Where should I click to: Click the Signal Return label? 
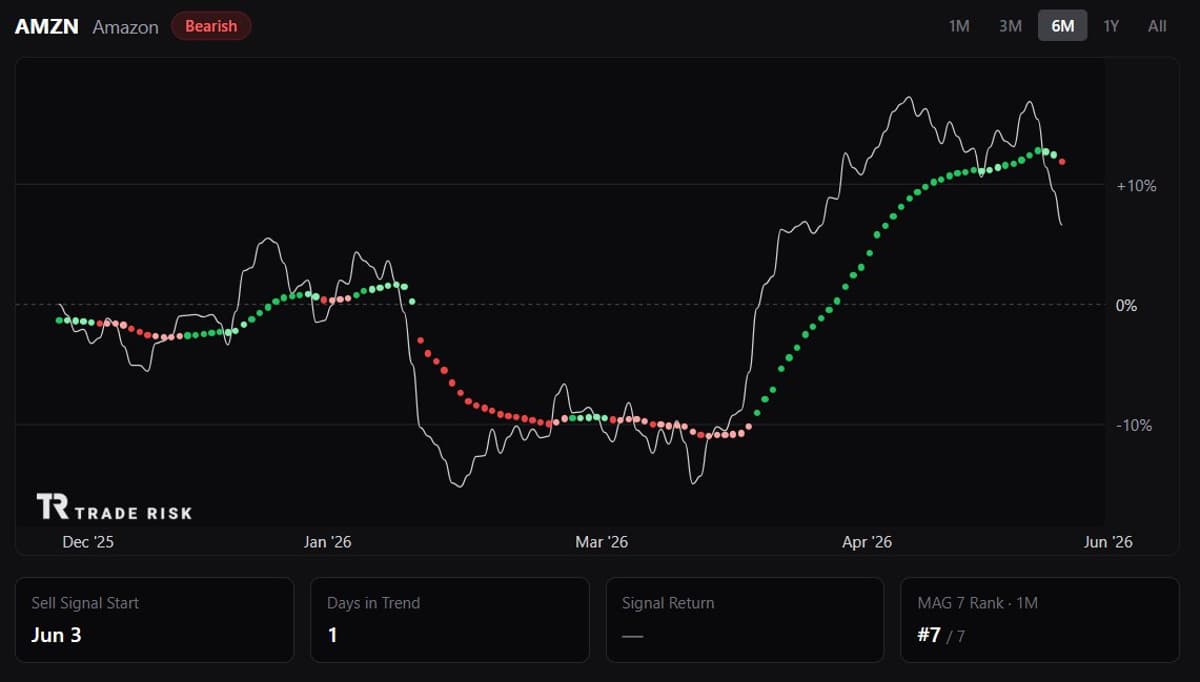pos(668,603)
